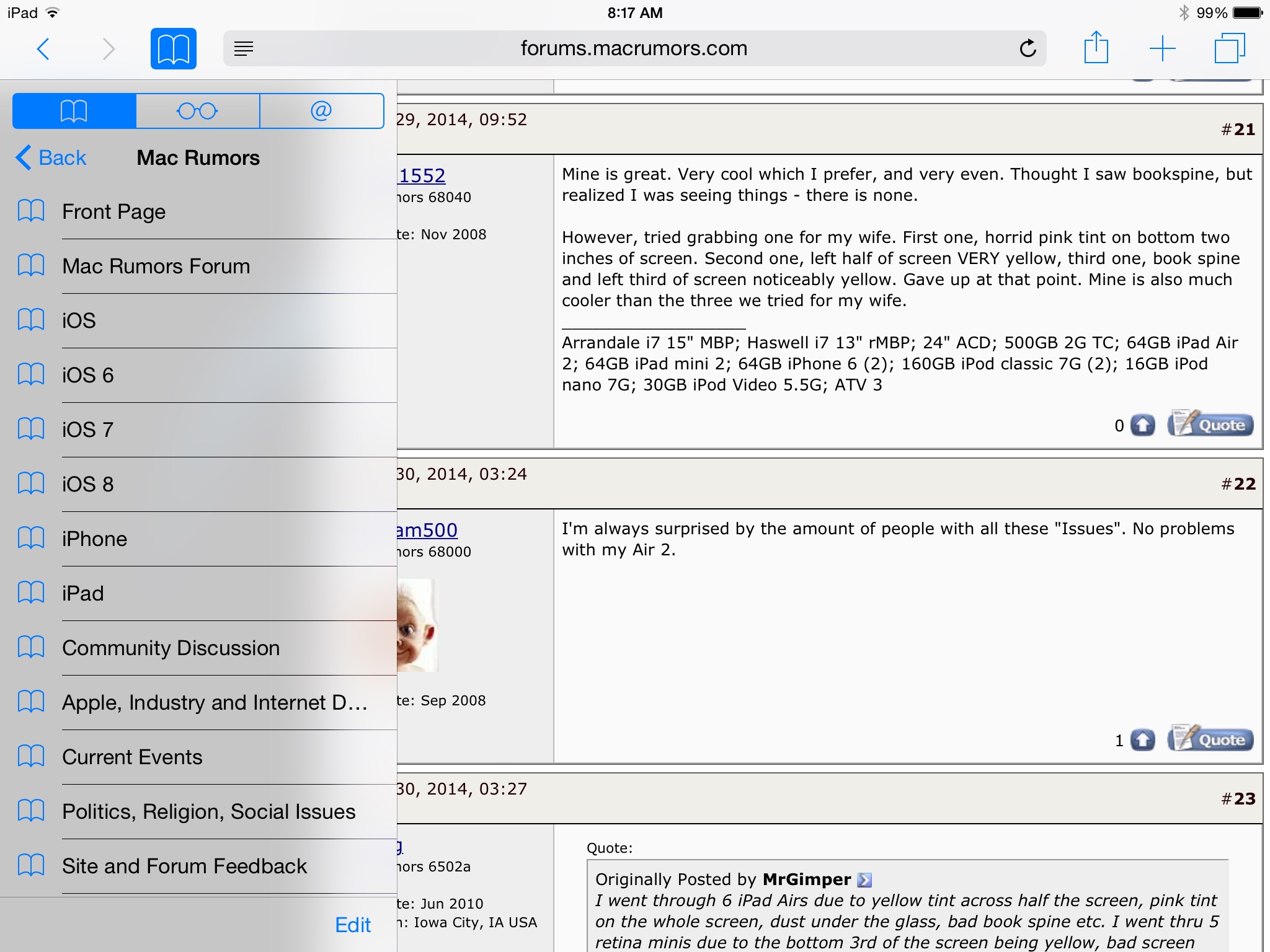The width and height of the screenshot is (1270, 952).
Task: Open the post #21 author's profile link
Action: (422, 175)
